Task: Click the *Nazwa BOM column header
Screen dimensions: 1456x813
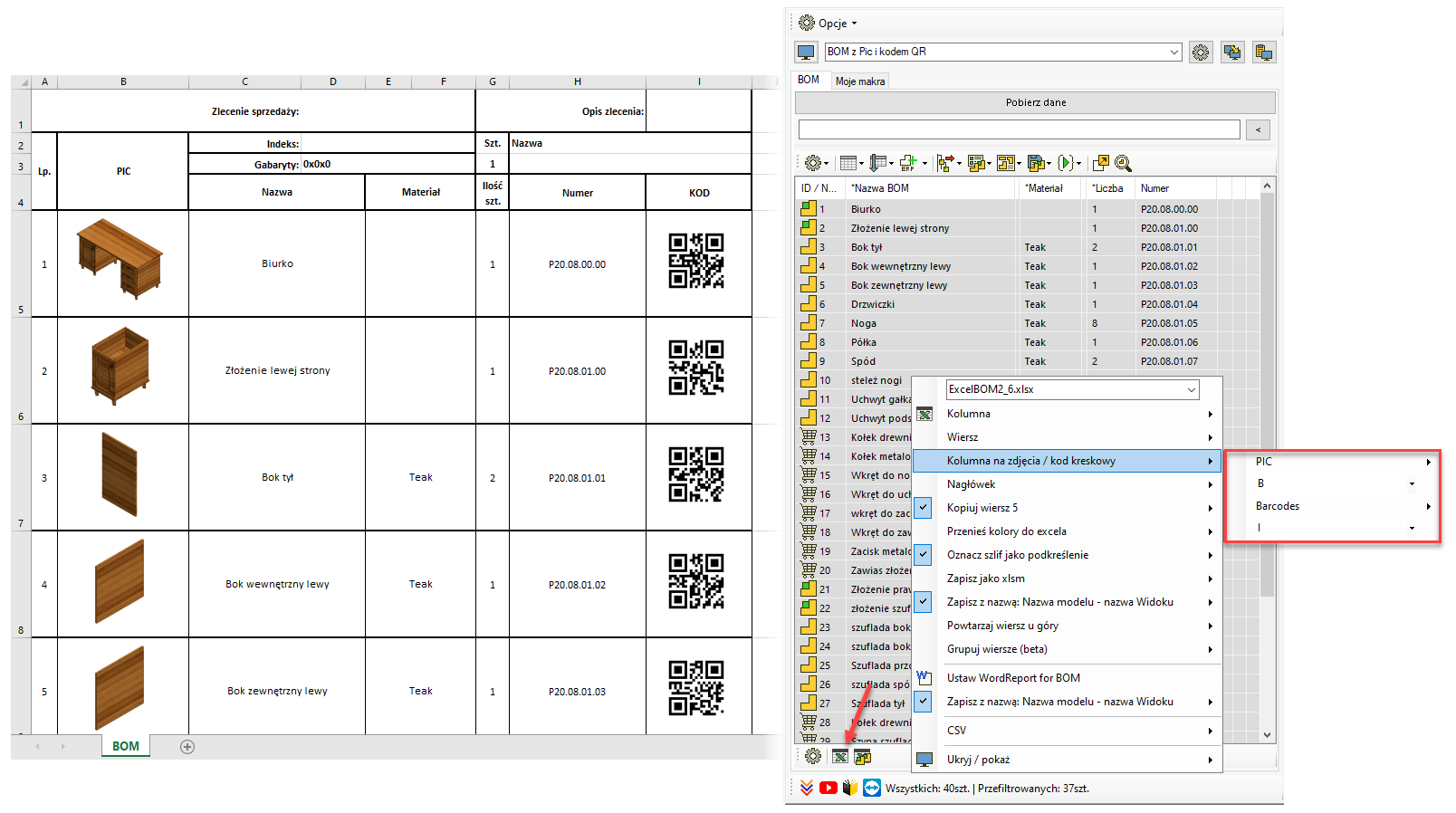Action: click(x=932, y=188)
